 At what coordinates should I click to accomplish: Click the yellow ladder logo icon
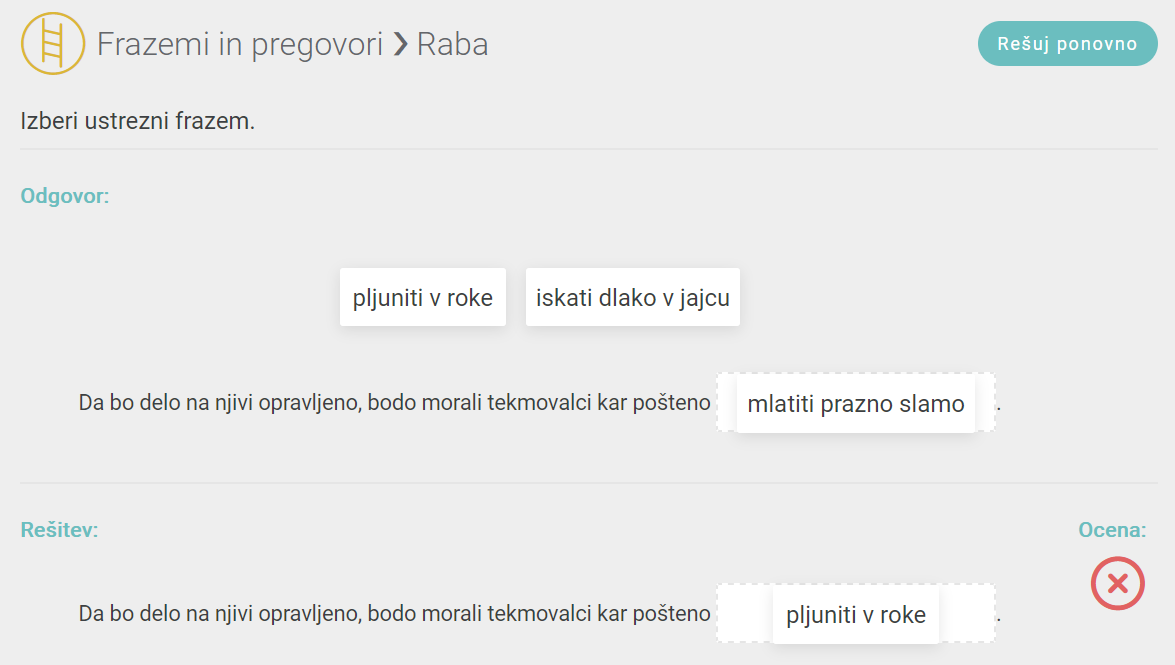53,44
